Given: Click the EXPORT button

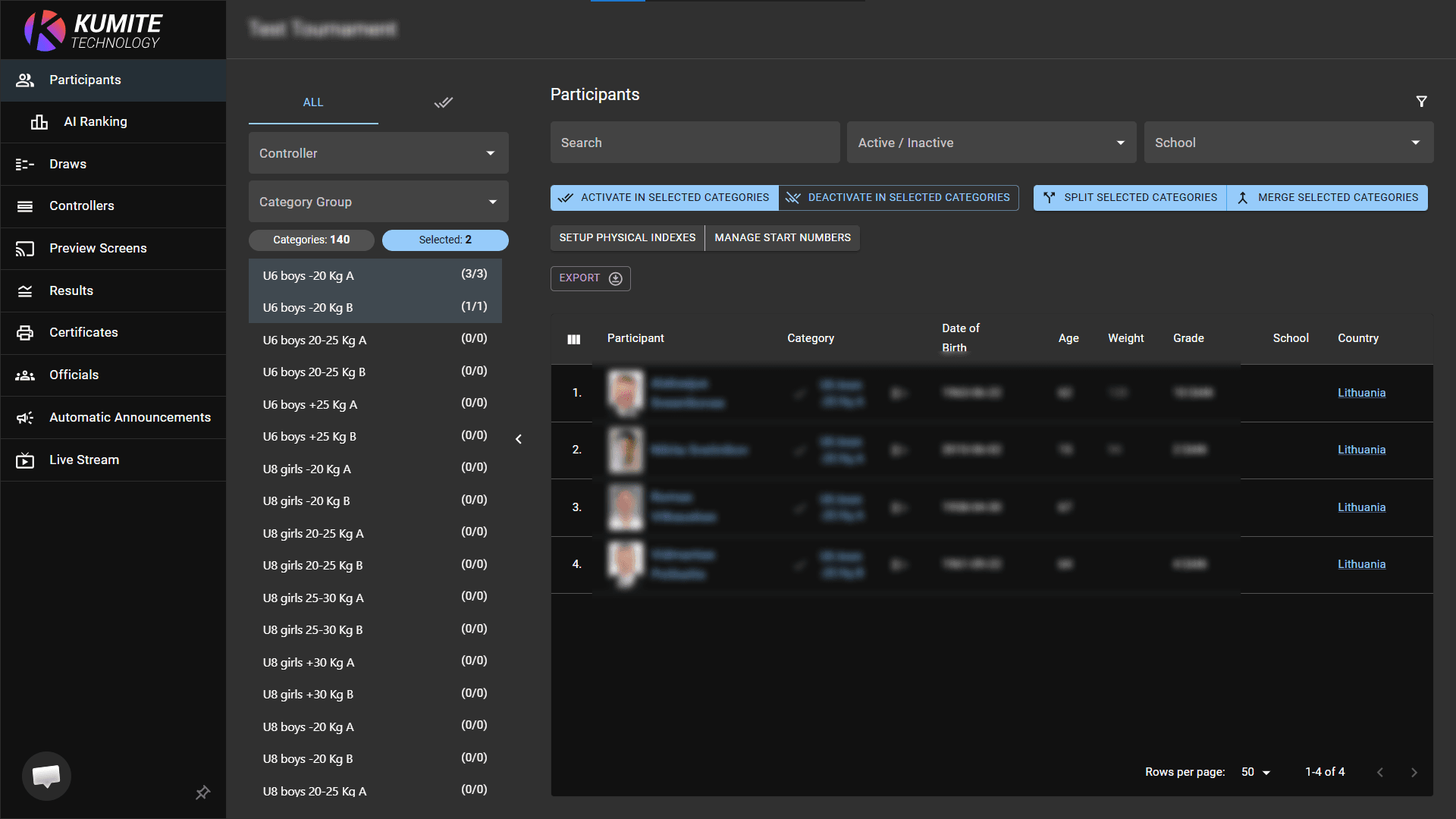Looking at the screenshot, I should (590, 278).
